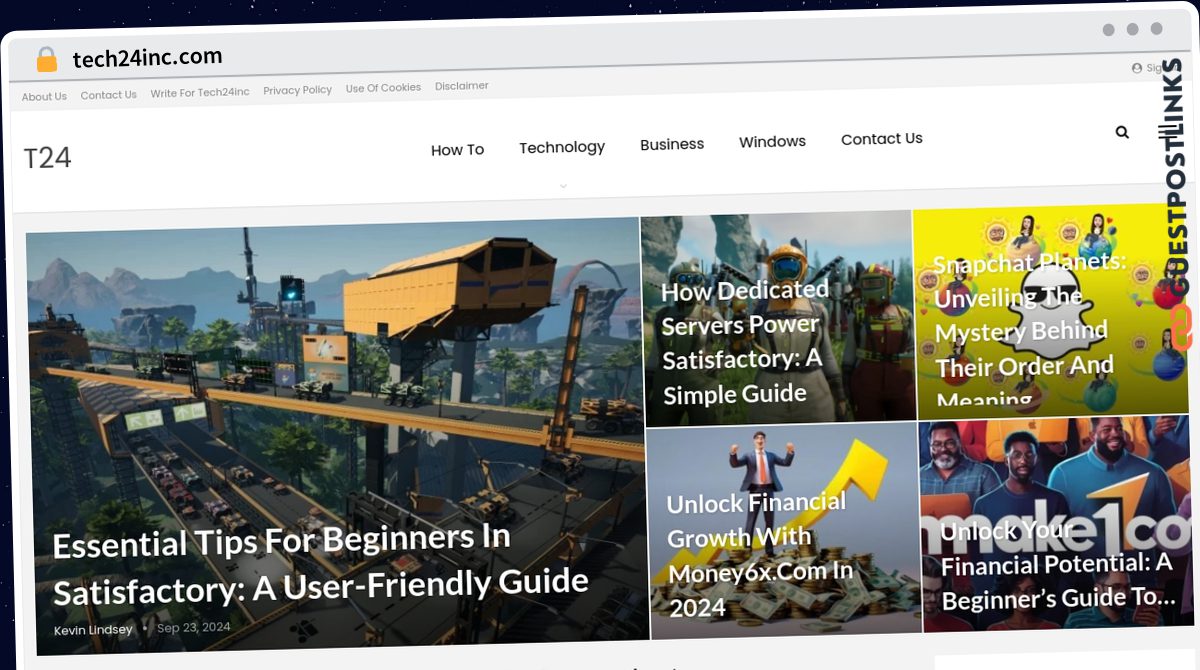Open the Windows menu item
Screen dimensions: 1200x670
pos(772,142)
